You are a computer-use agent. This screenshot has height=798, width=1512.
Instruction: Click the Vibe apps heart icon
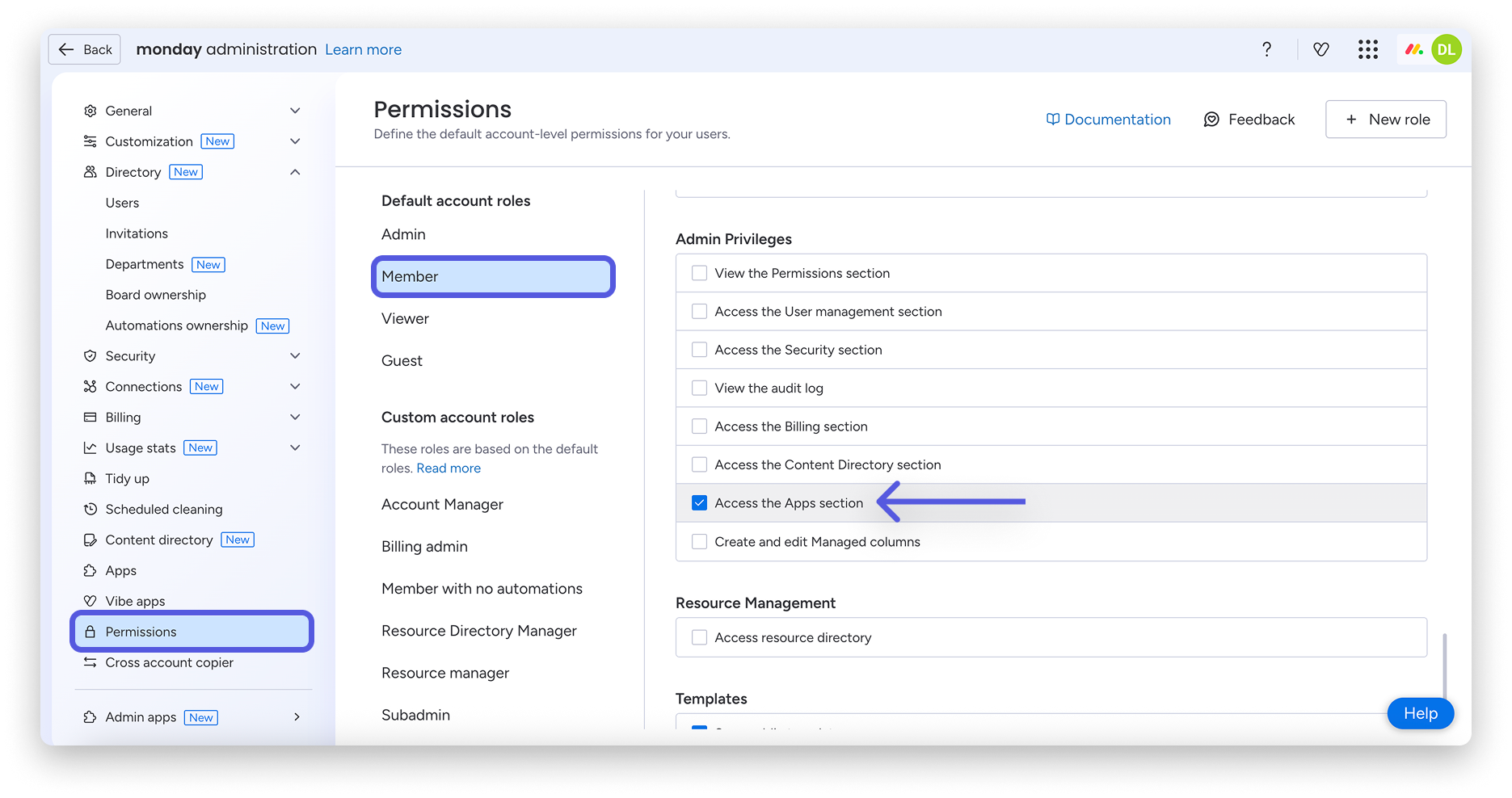[x=91, y=602]
